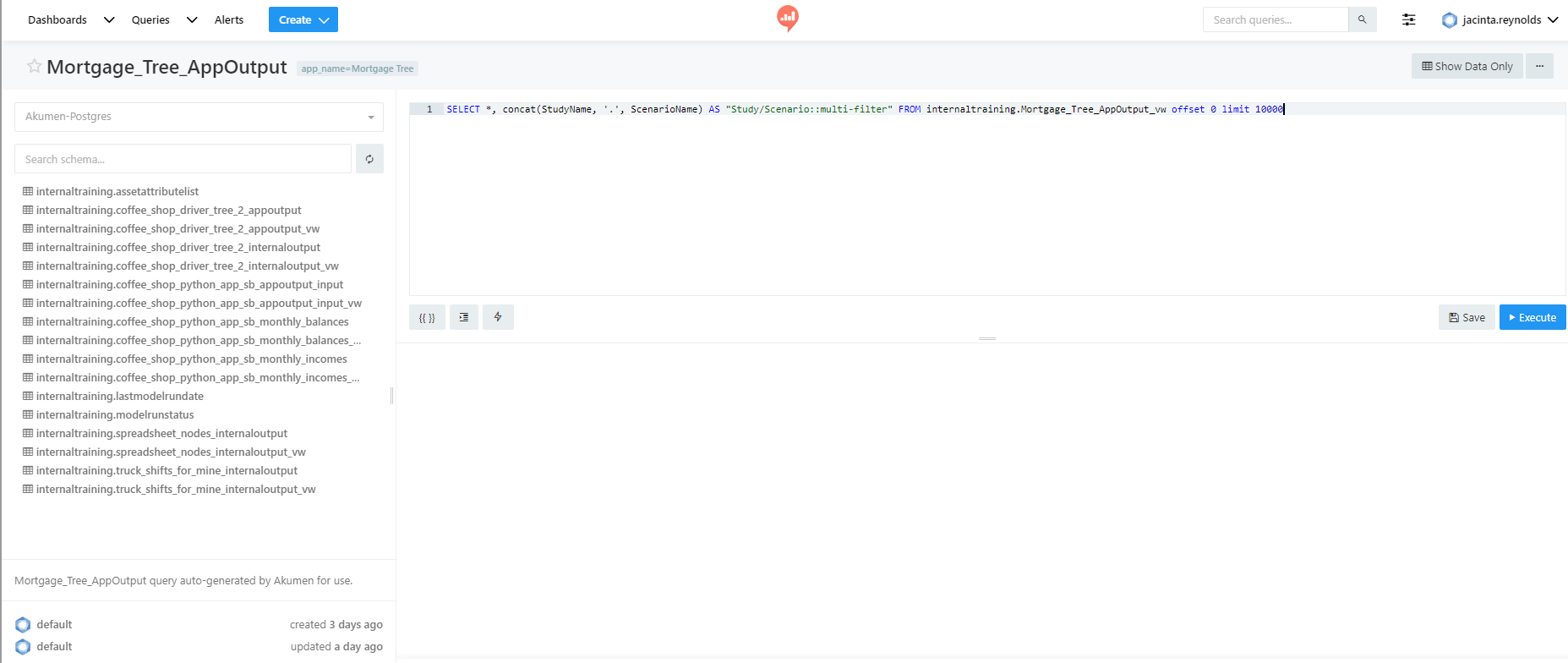
Task: Select internaltraining.assetattributelist table
Action: [x=117, y=191]
